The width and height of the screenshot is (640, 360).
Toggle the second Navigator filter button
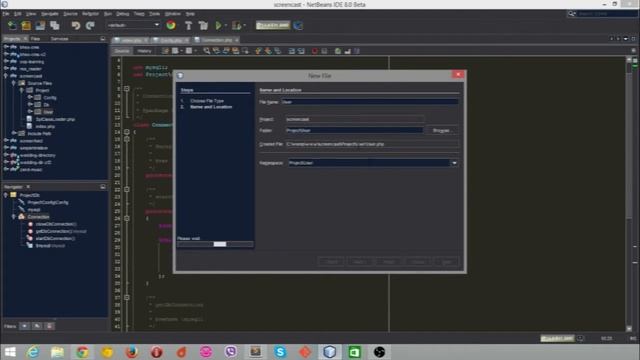(x=37, y=326)
